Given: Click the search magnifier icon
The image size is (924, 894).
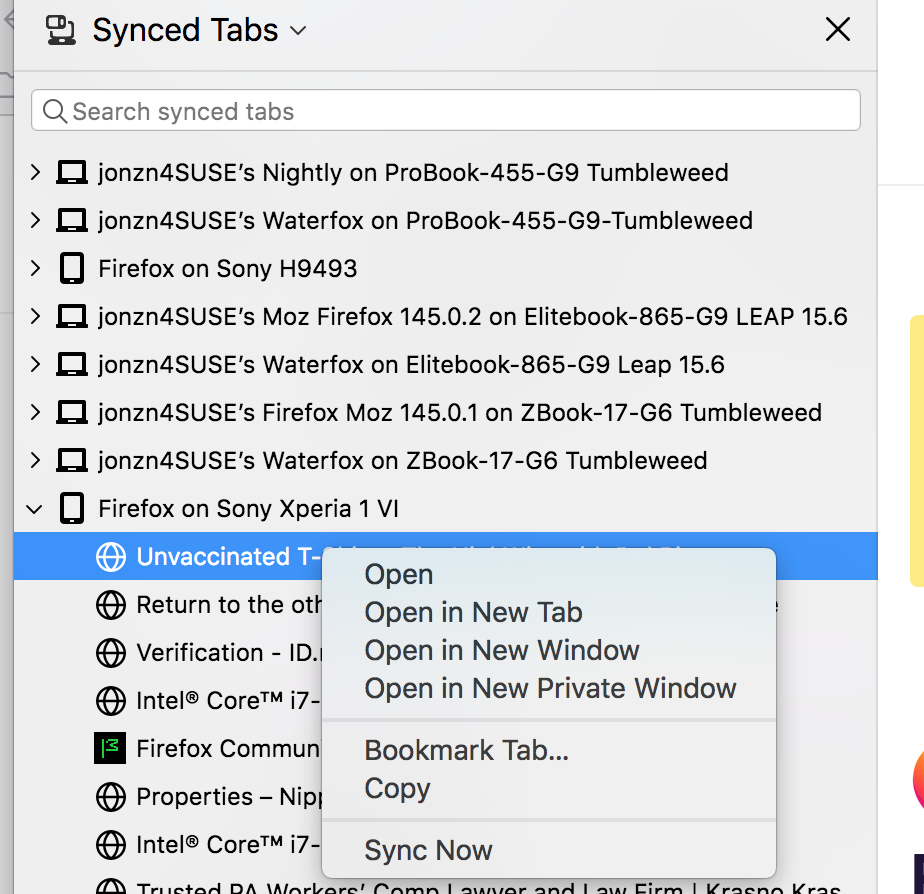Looking at the screenshot, I should tap(55, 111).
